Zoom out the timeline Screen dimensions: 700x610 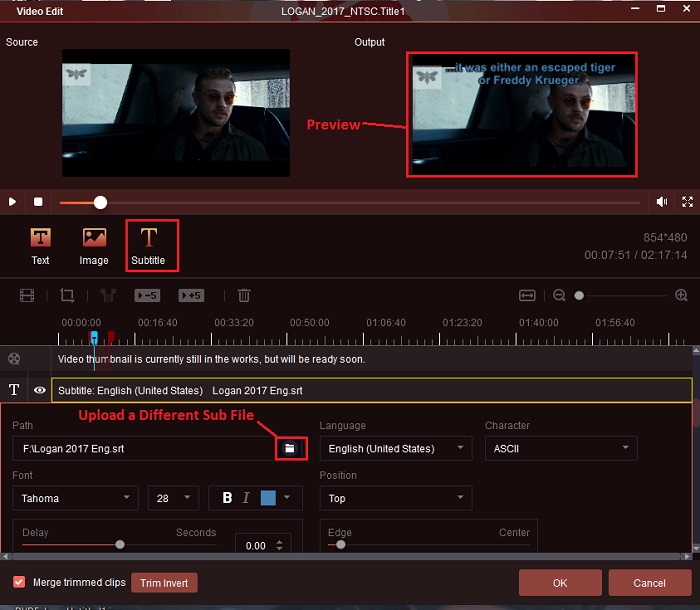559,296
